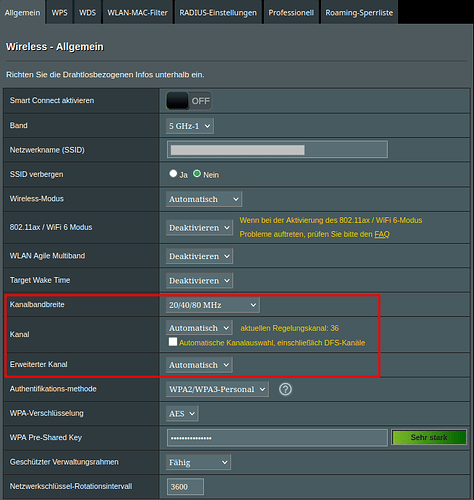
Task: Toggle the Smart Connect aktivieren switch
Action: pyautogui.click(x=189, y=101)
